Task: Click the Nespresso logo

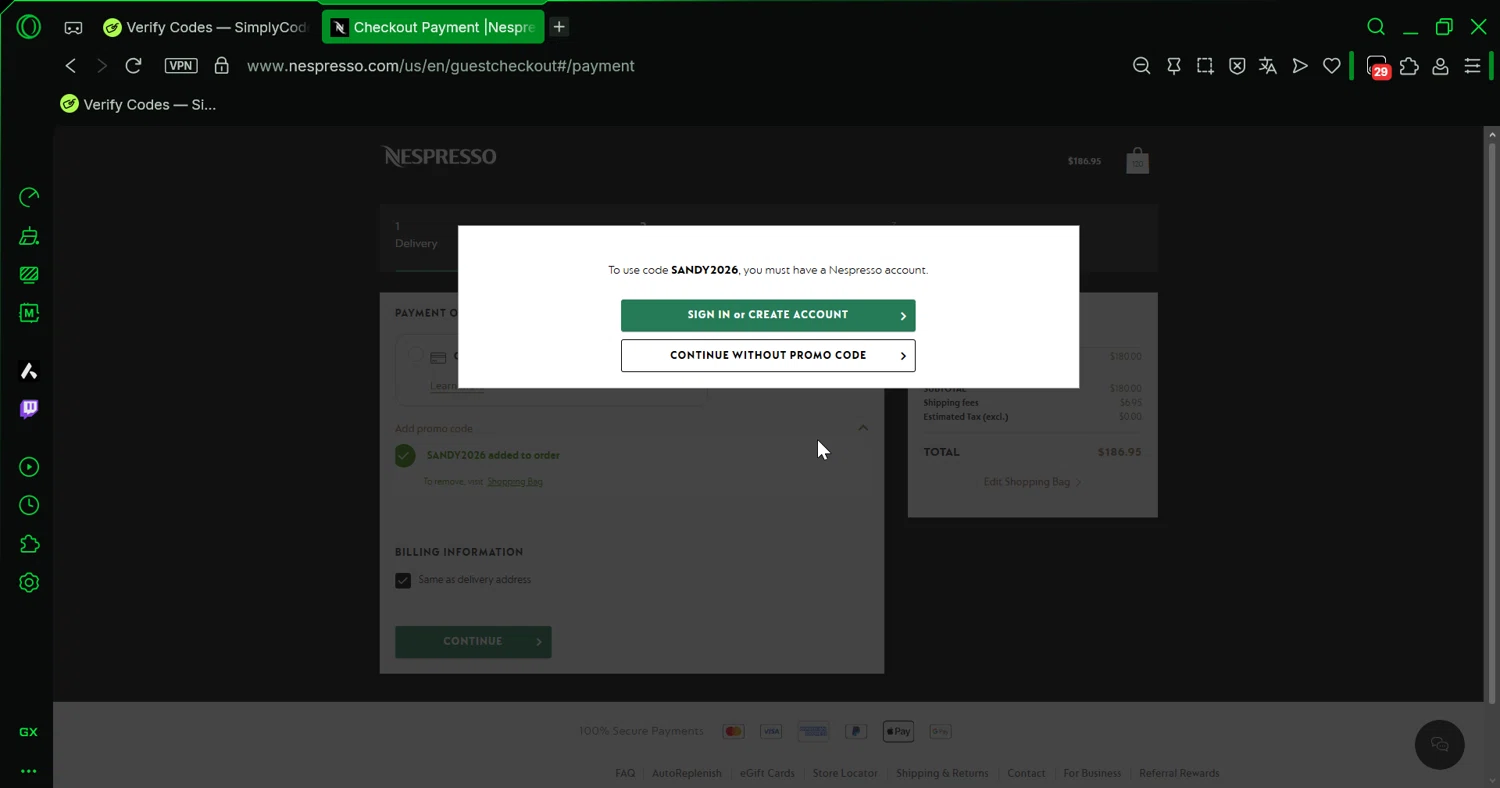Action: coord(439,157)
